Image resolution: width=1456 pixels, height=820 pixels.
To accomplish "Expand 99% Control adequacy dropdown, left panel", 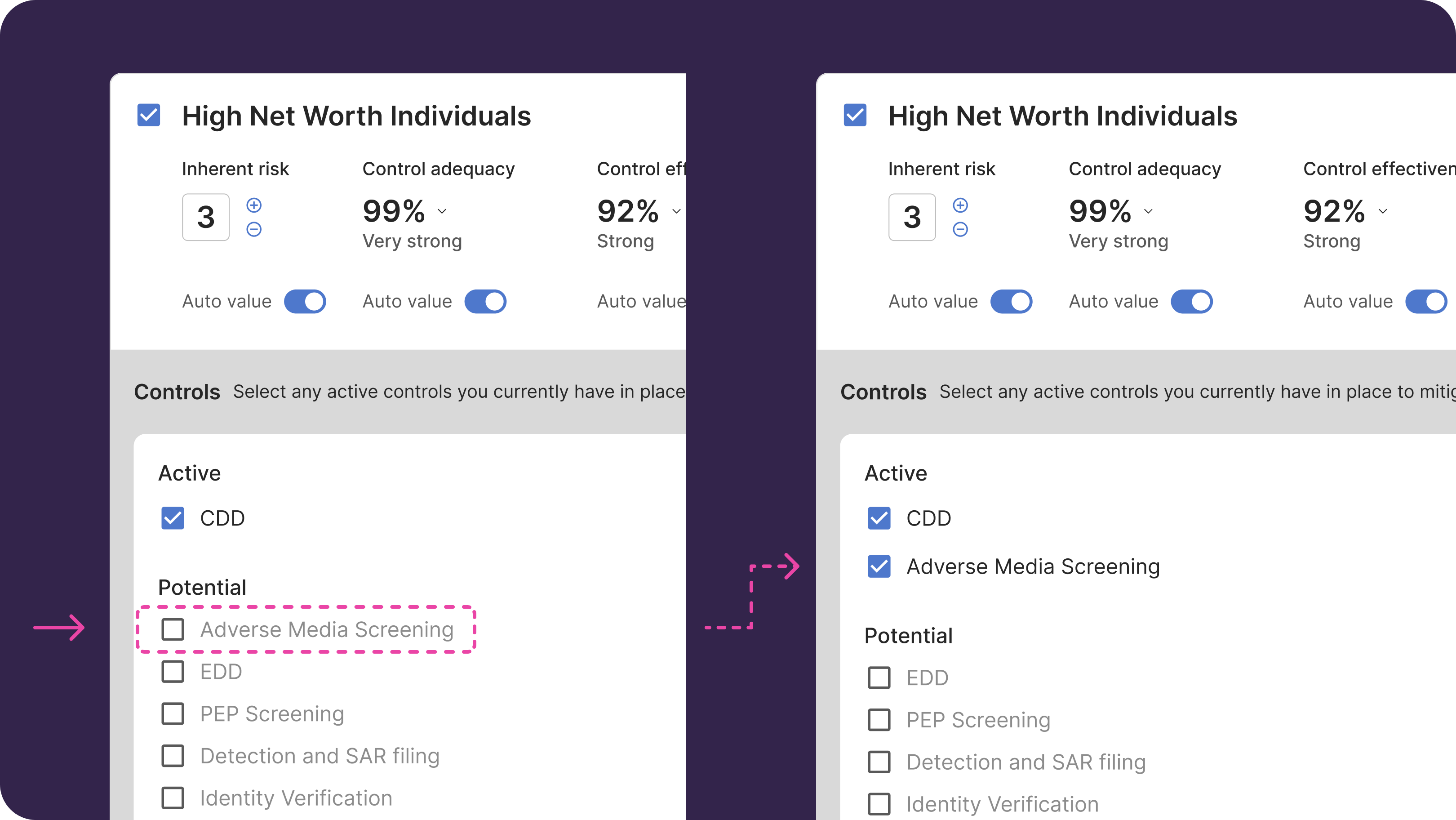I will pyautogui.click(x=442, y=211).
